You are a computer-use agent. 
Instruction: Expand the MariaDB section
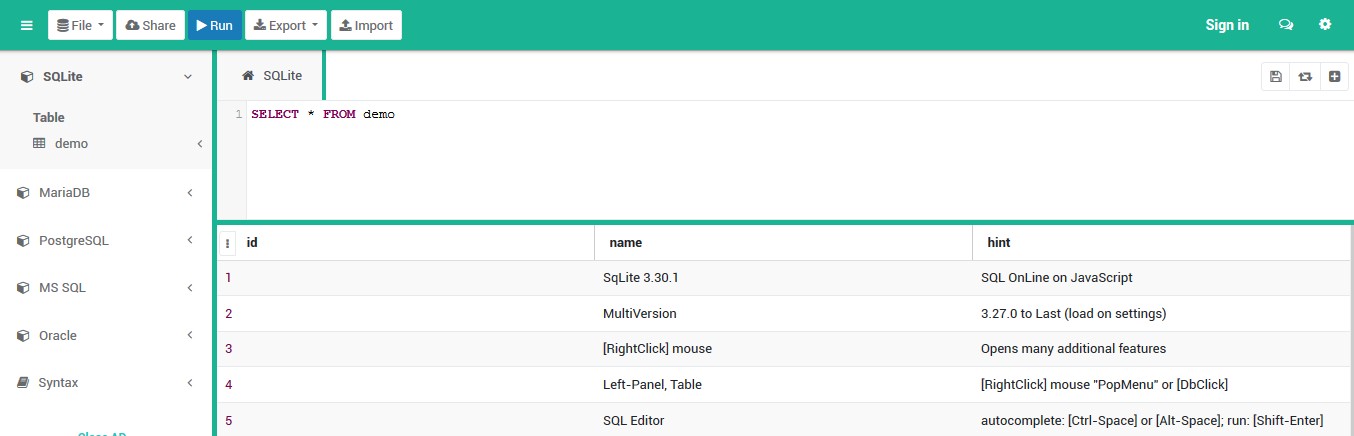[190, 192]
